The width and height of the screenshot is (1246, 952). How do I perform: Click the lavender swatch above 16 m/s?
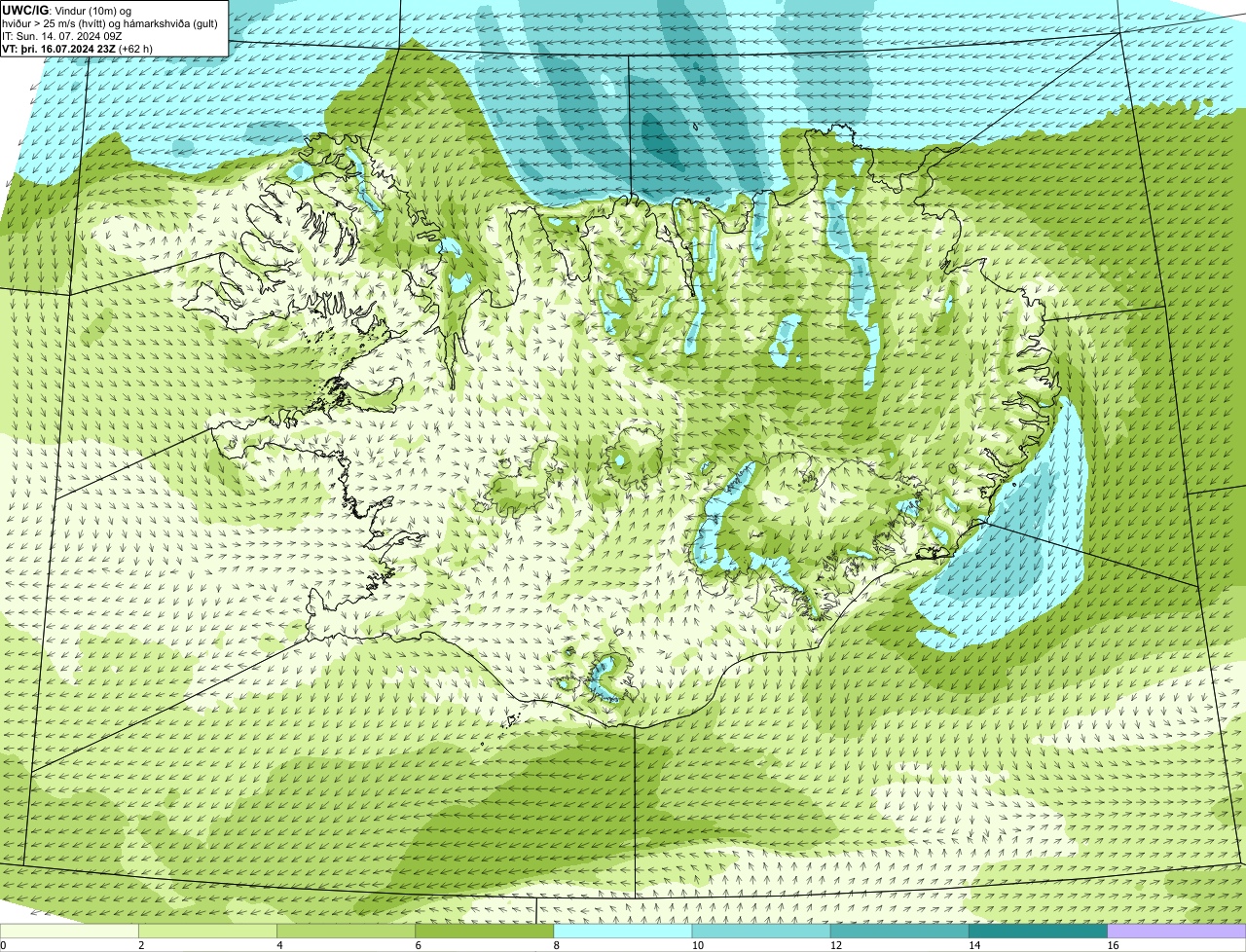[x=1177, y=931]
